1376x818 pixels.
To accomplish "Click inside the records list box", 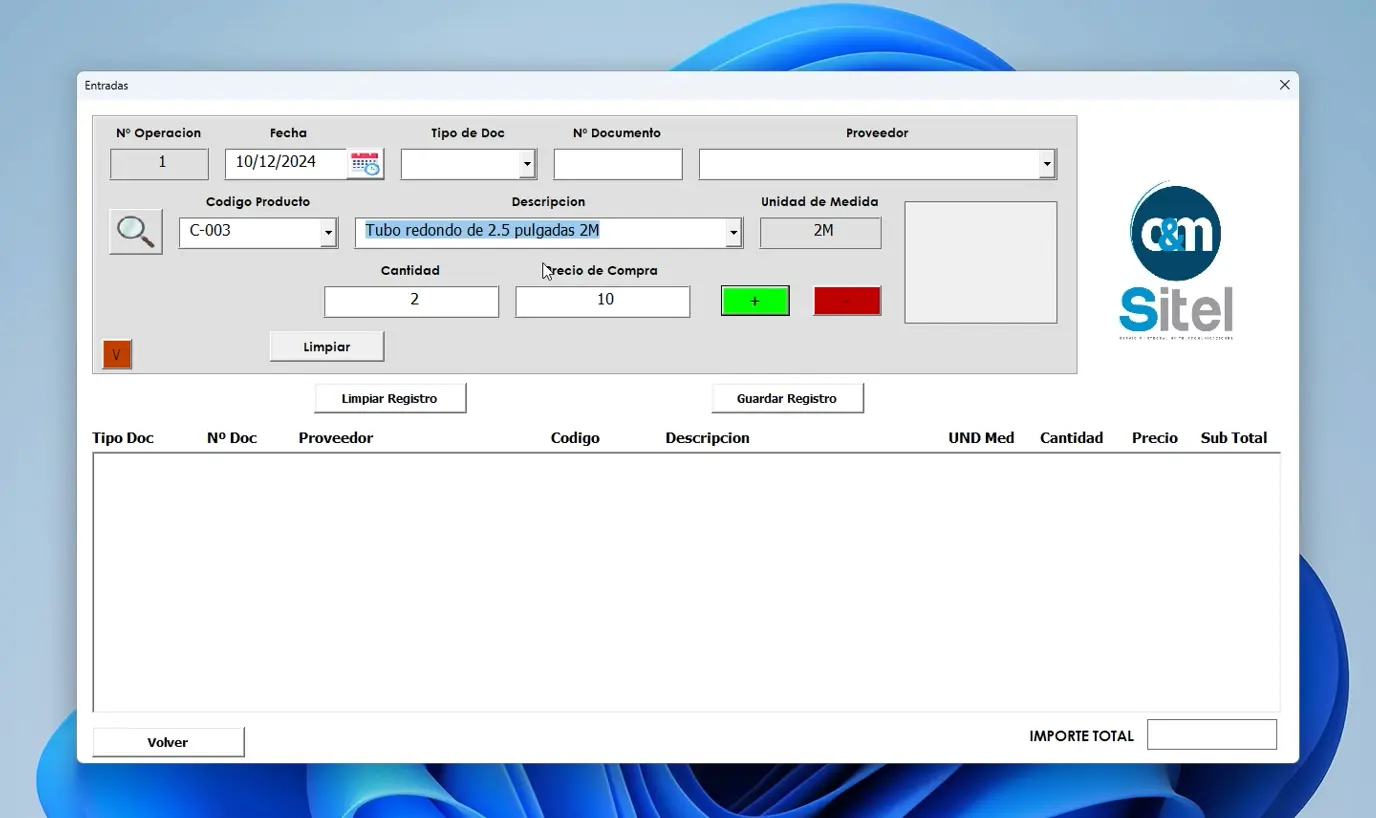I will [686, 582].
